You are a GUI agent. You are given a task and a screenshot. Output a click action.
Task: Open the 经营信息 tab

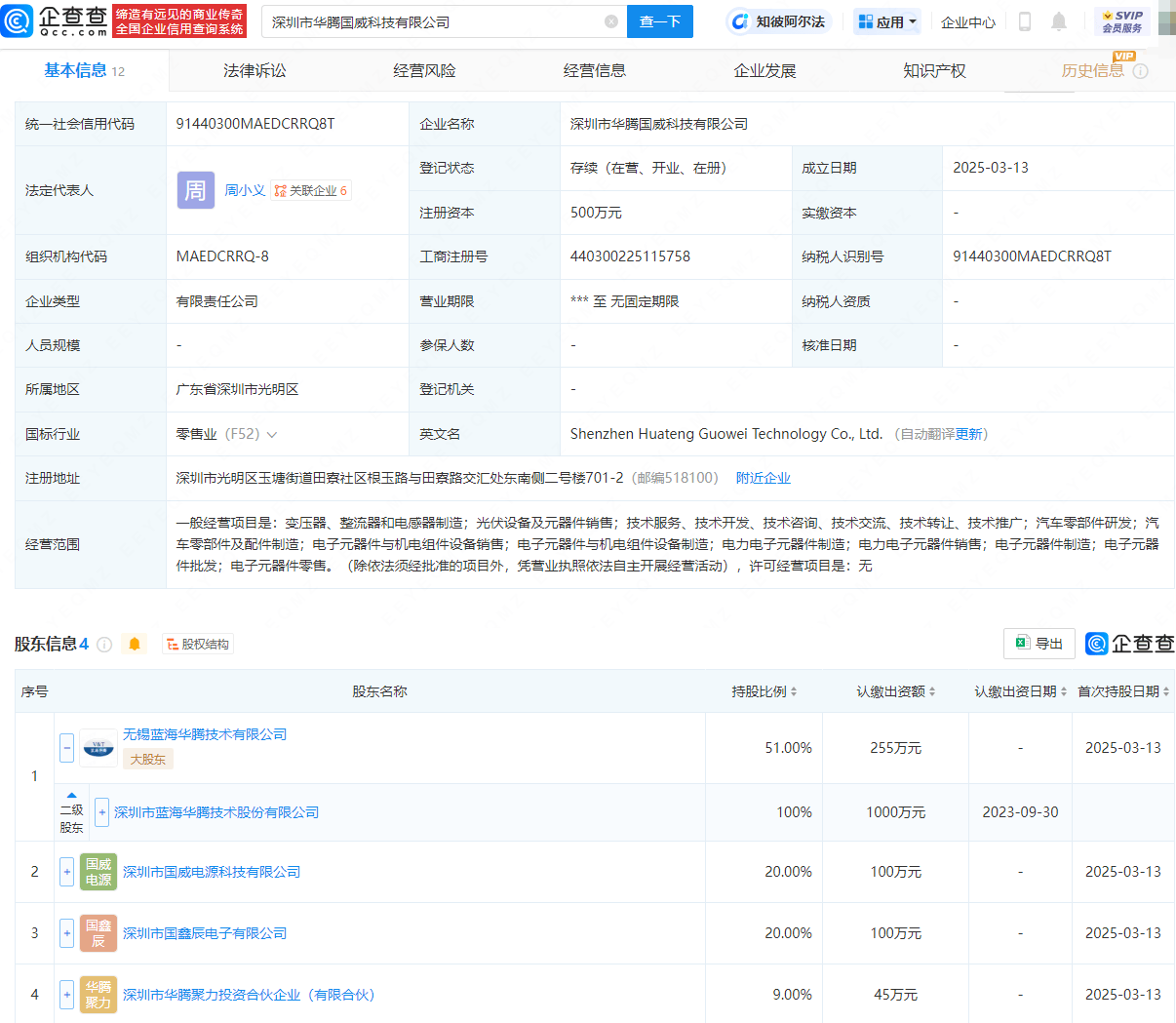click(595, 70)
